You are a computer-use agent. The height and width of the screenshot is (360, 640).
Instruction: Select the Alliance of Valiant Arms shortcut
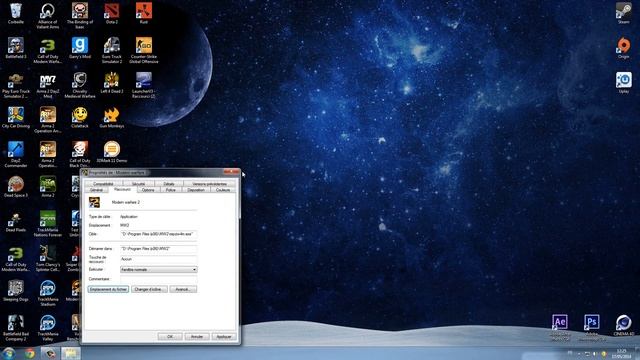point(48,16)
